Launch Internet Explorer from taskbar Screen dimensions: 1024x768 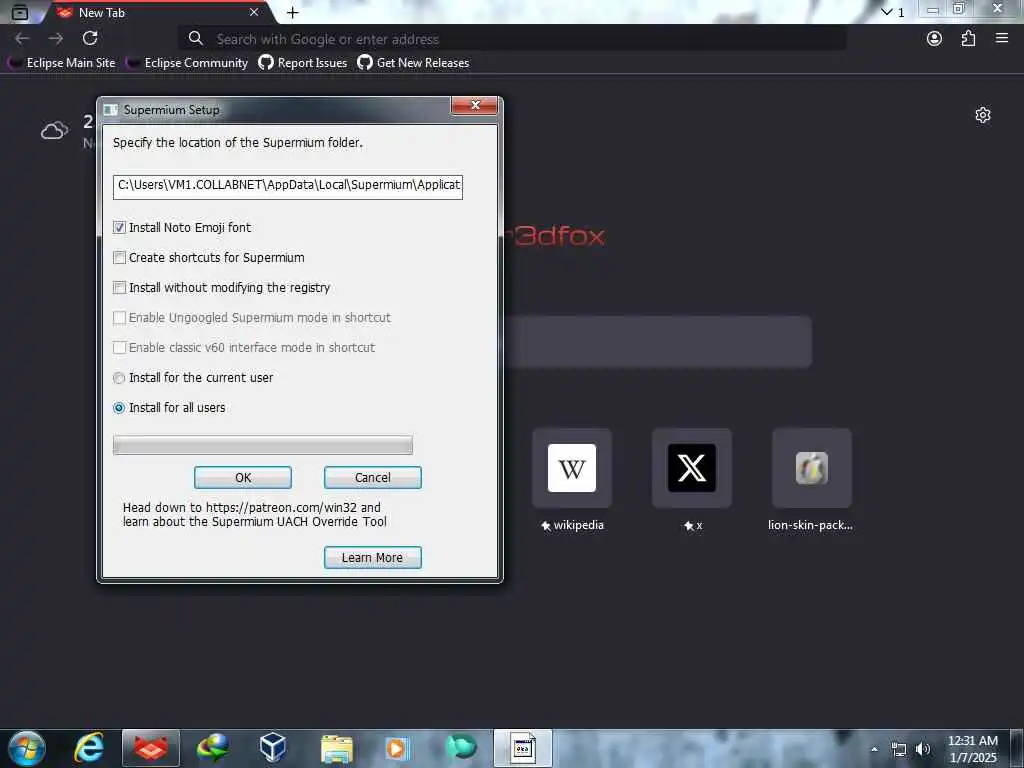click(89, 748)
